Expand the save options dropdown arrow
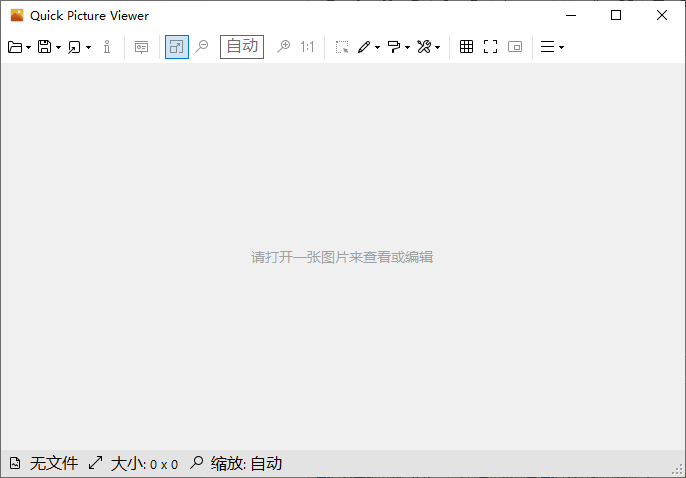This screenshot has width=686, height=478. point(58,47)
